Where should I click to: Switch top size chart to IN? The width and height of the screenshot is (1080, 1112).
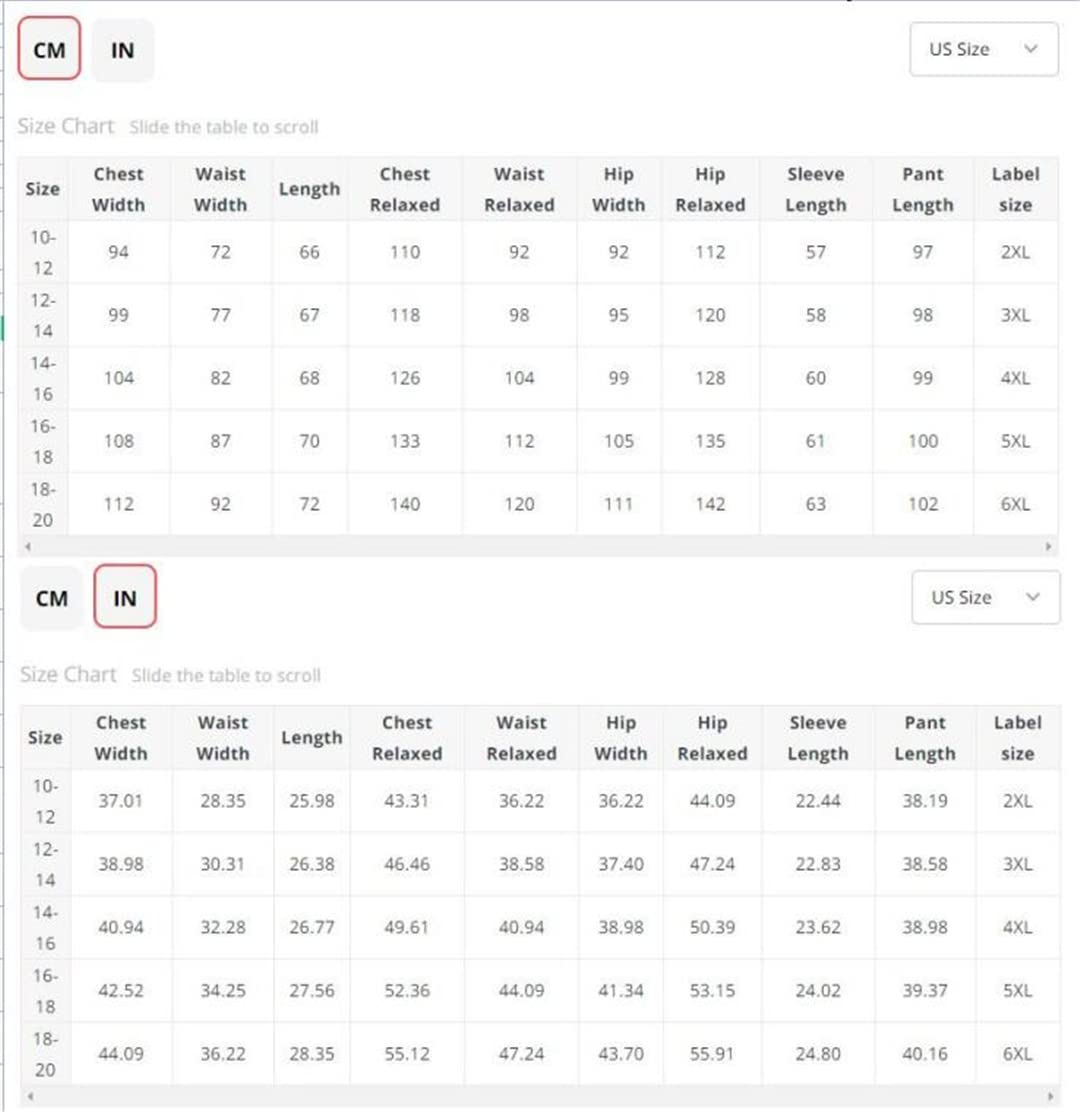123,50
